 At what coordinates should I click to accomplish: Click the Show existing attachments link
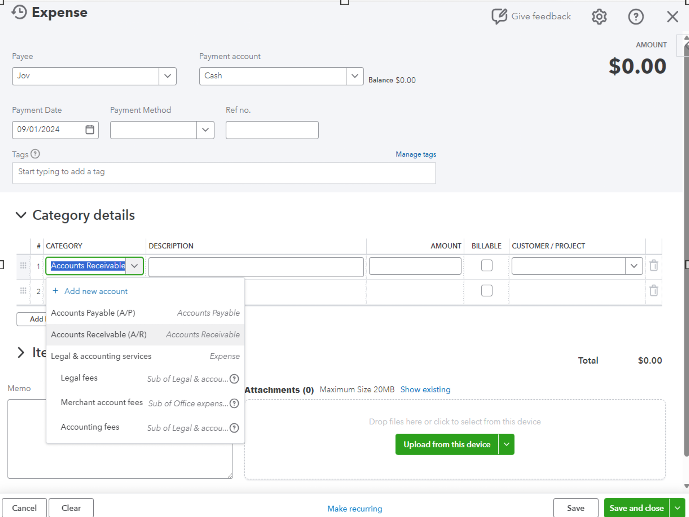point(425,389)
